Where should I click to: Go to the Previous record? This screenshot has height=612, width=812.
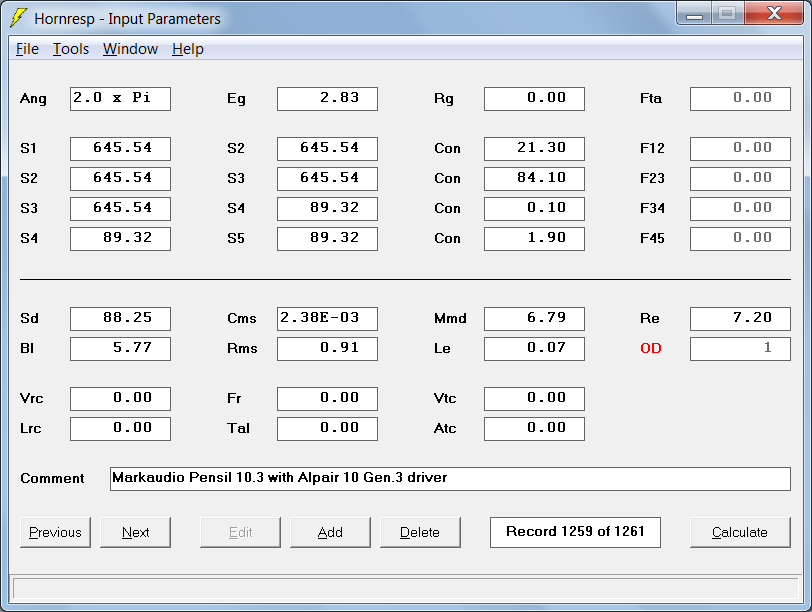pos(55,532)
